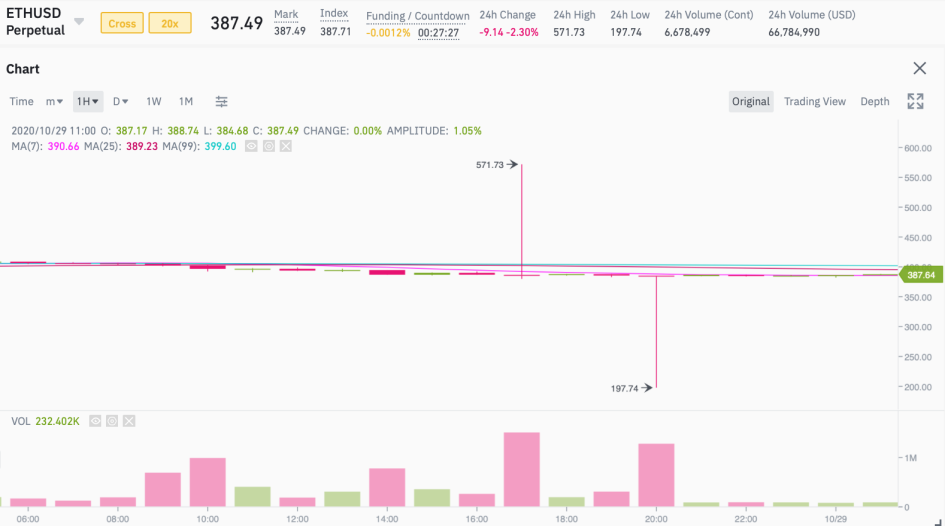The image size is (945, 526).
Task: Click the Index price label
Action: pos(334,13)
